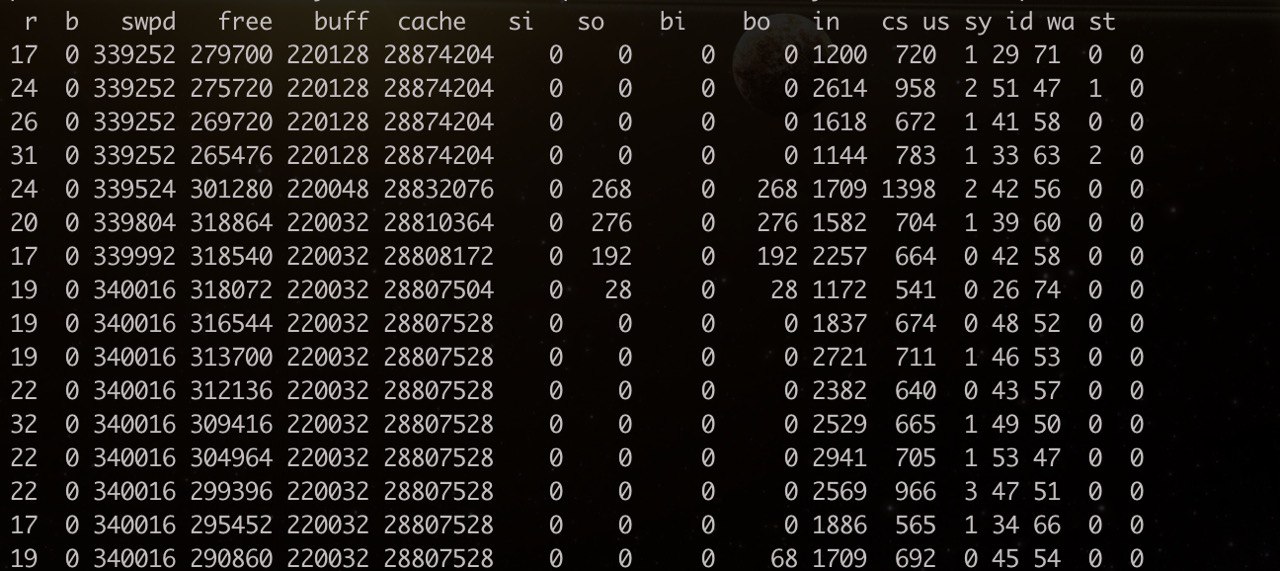Click the 'cs' column header
The height and width of the screenshot is (571, 1280).
[x=896, y=22]
